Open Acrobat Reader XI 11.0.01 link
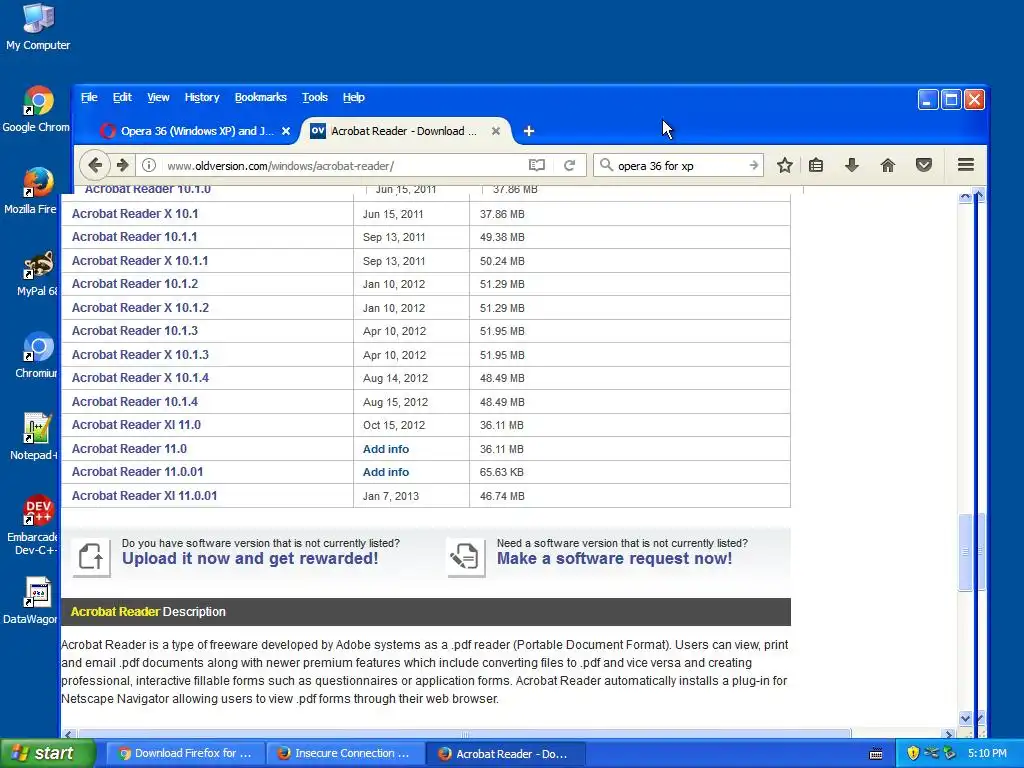 pyautogui.click(x=144, y=496)
